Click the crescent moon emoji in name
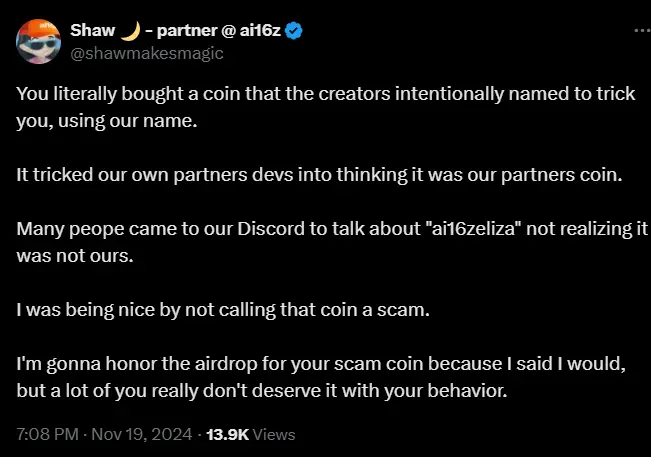 coord(130,31)
